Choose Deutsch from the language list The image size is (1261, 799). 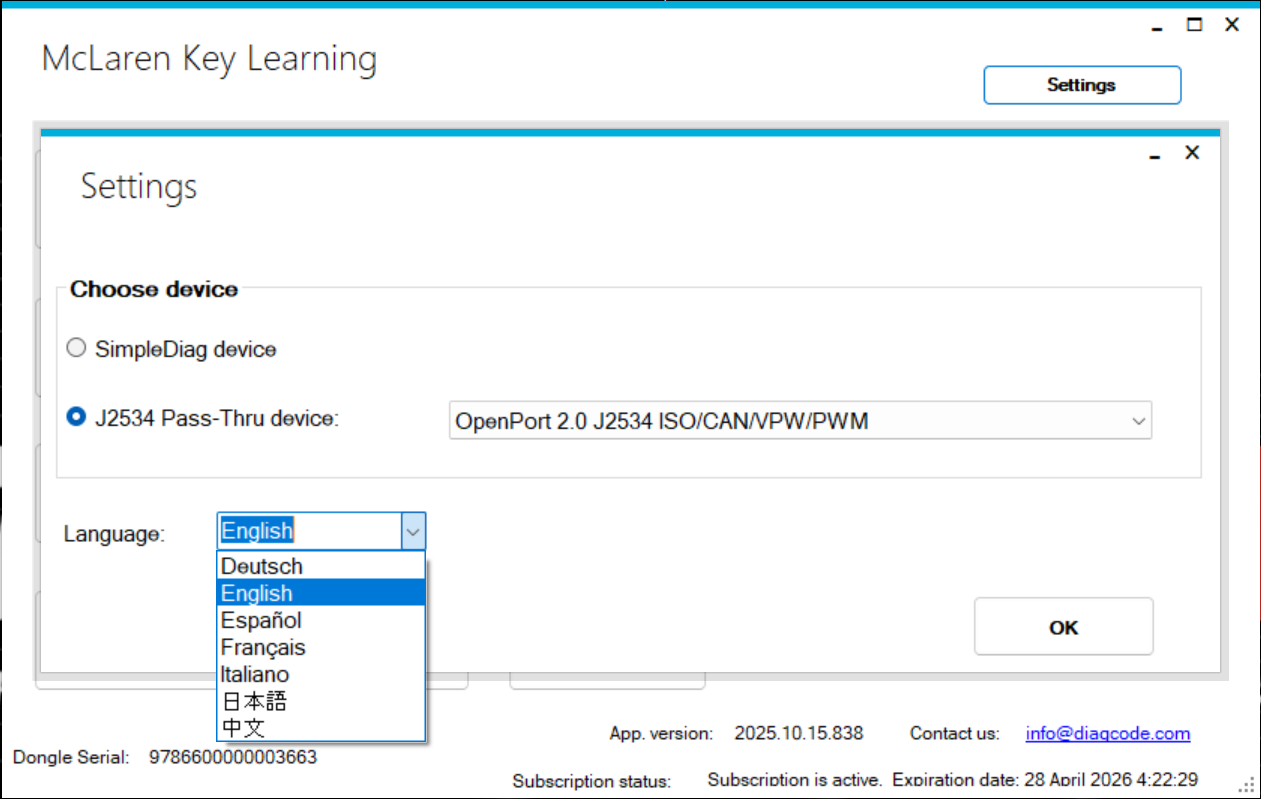[262, 566]
